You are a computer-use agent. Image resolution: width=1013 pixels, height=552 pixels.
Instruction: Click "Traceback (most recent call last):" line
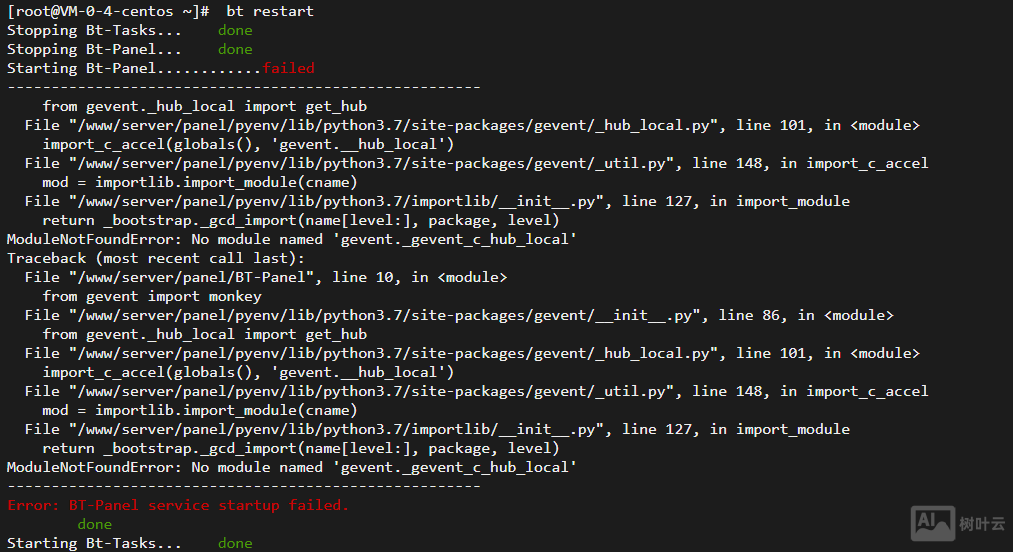[156, 258]
